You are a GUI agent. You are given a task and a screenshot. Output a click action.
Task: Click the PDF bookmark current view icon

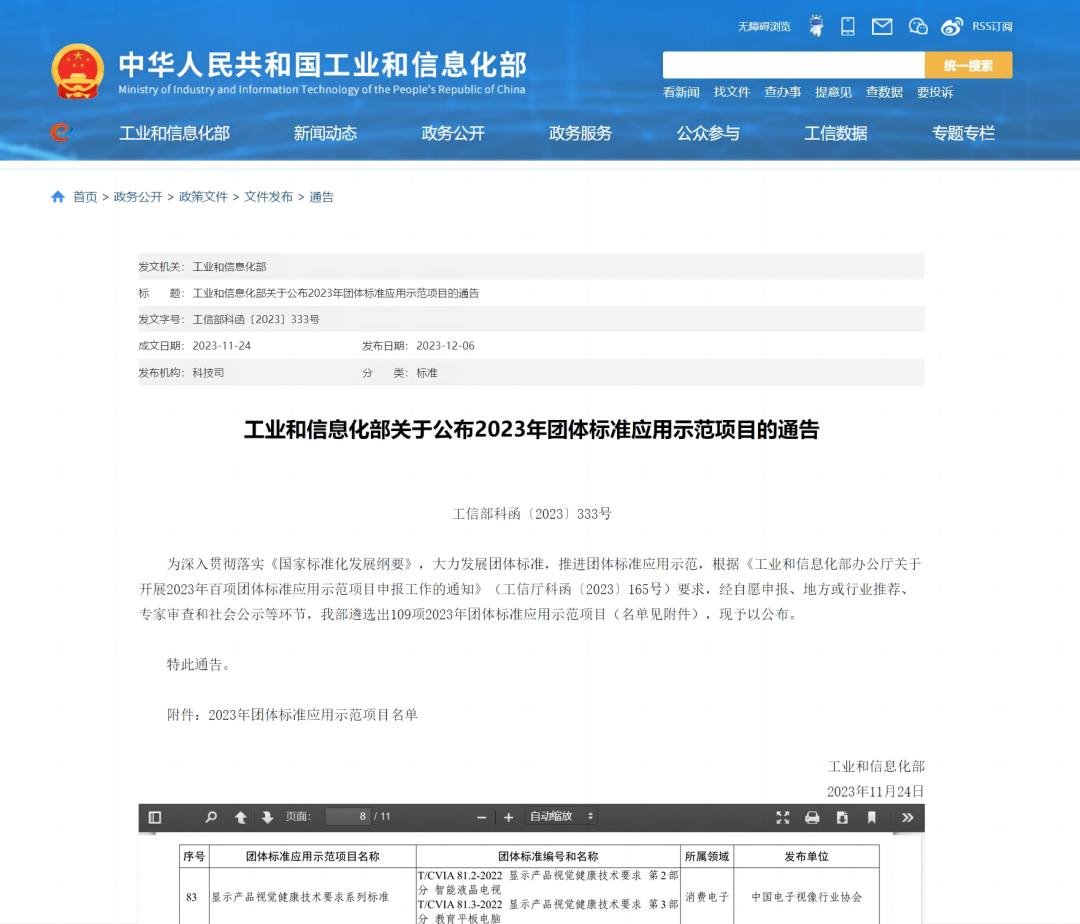pyautogui.click(x=872, y=817)
